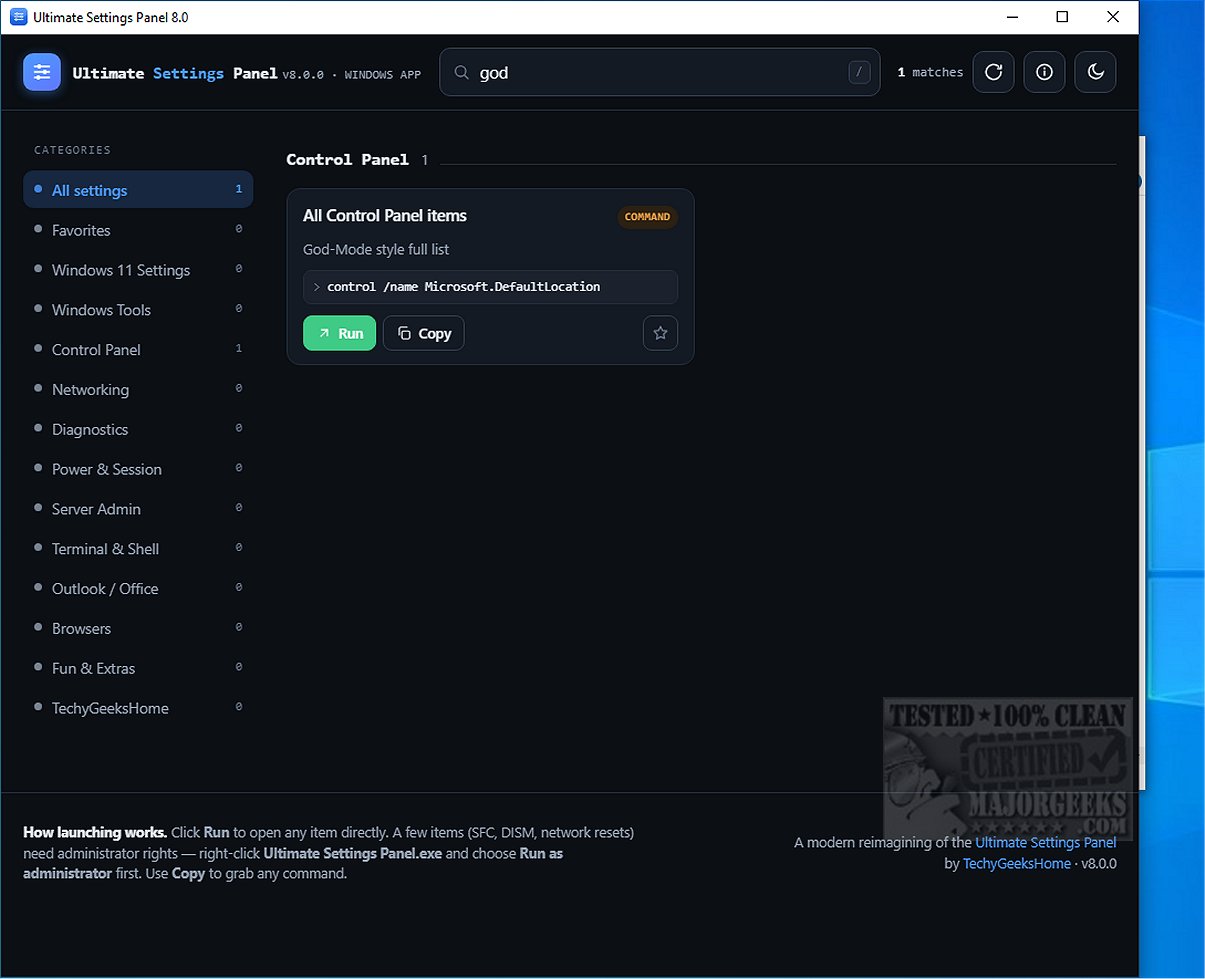Image resolution: width=1205 pixels, height=979 pixels.
Task: Minimize the Ultimate Settings Panel window
Action: (1011, 17)
